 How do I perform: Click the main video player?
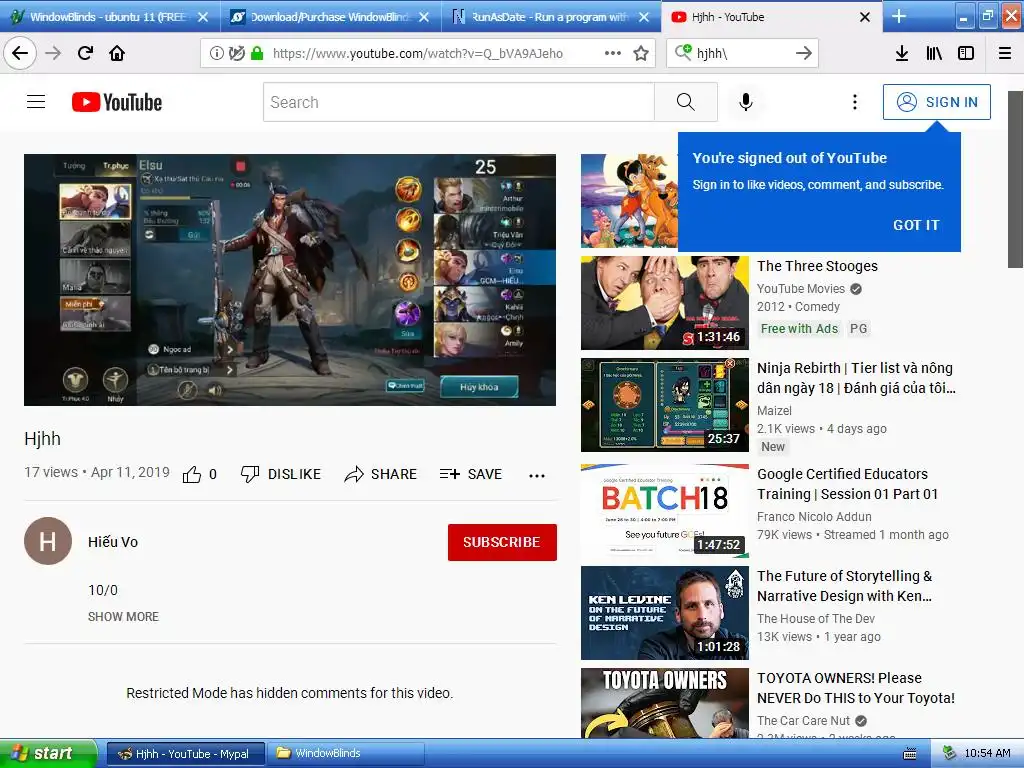click(x=290, y=280)
